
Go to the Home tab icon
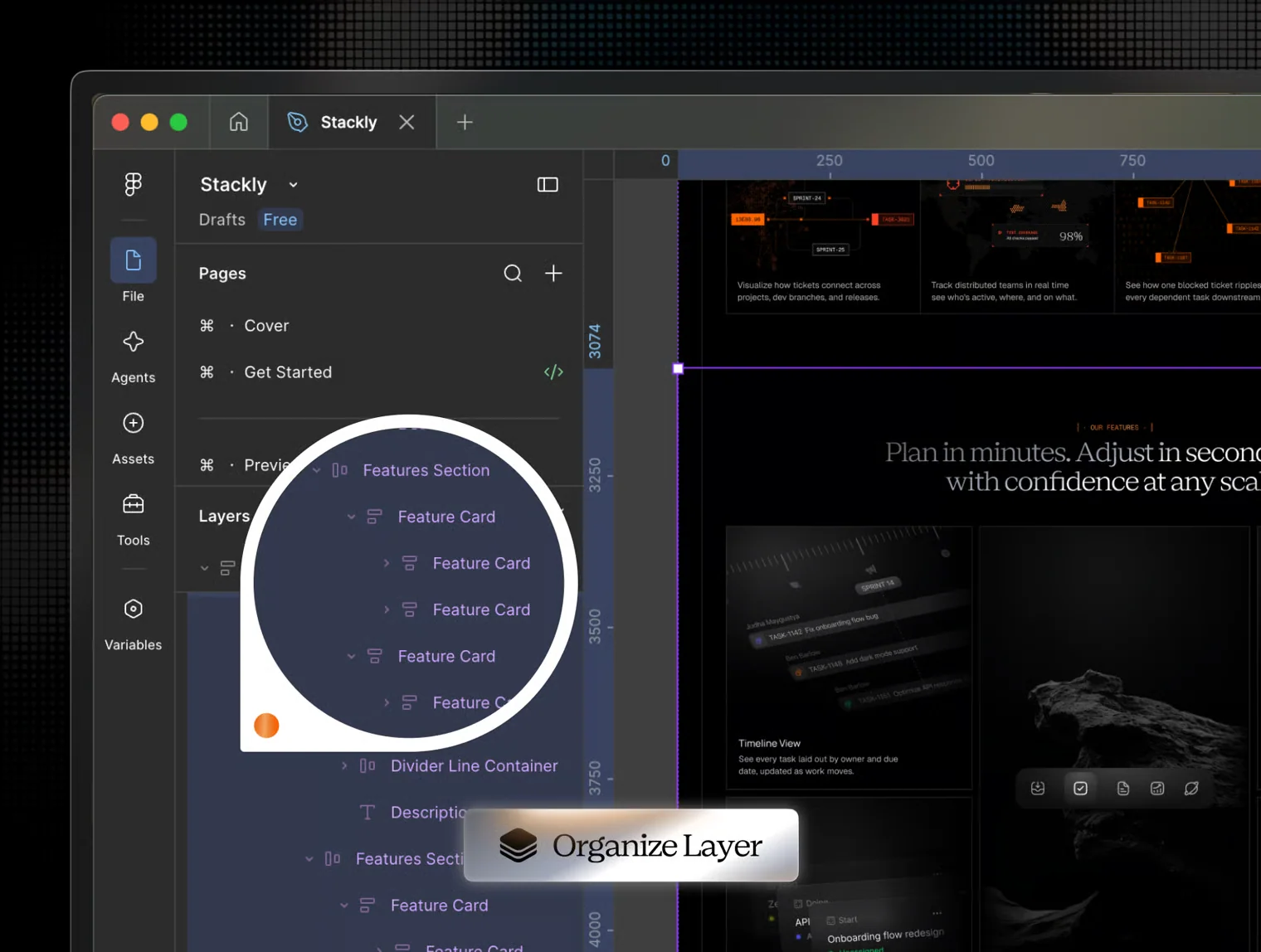(239, 122)
